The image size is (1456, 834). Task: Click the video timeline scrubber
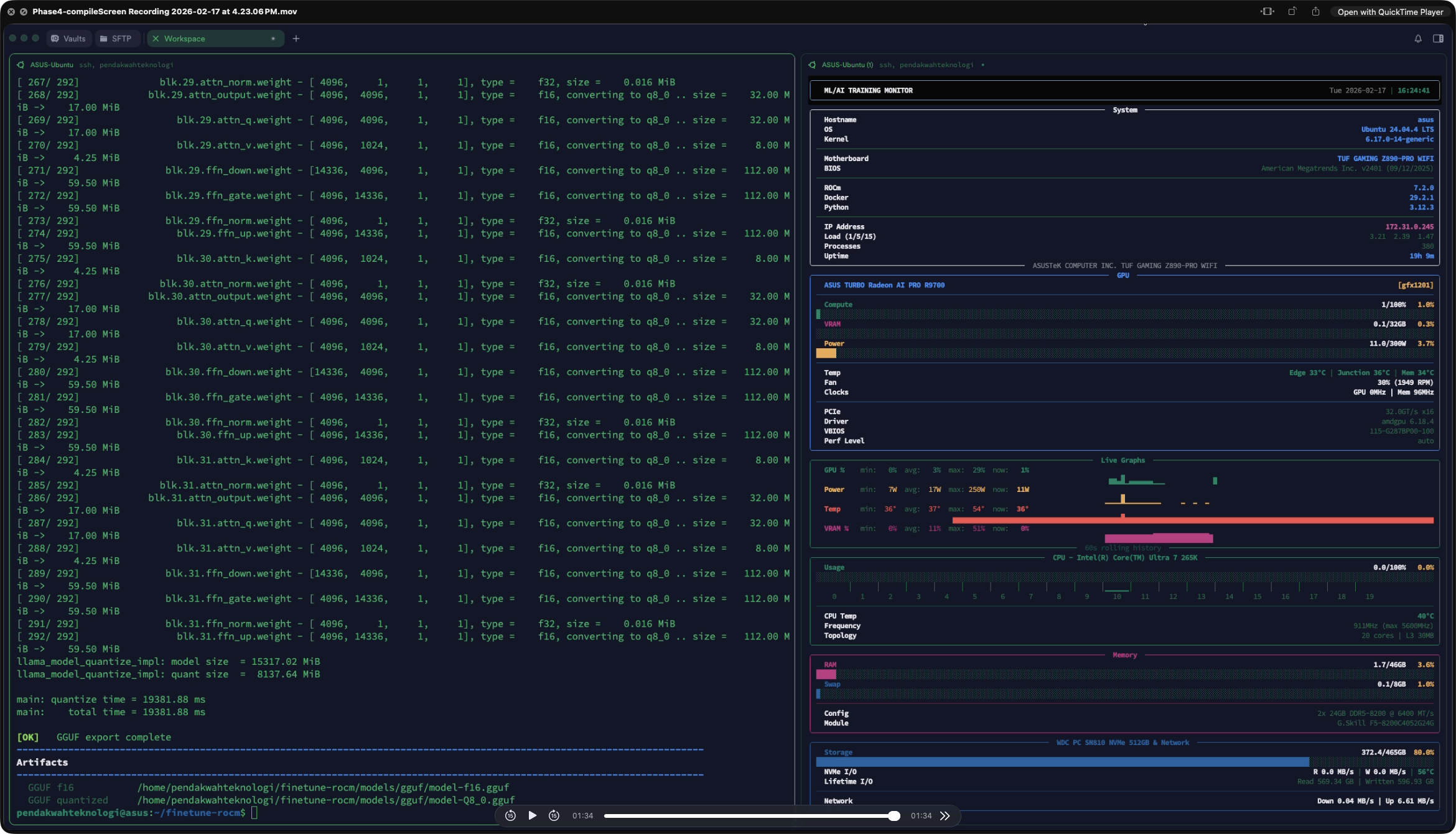pos(751,816)
